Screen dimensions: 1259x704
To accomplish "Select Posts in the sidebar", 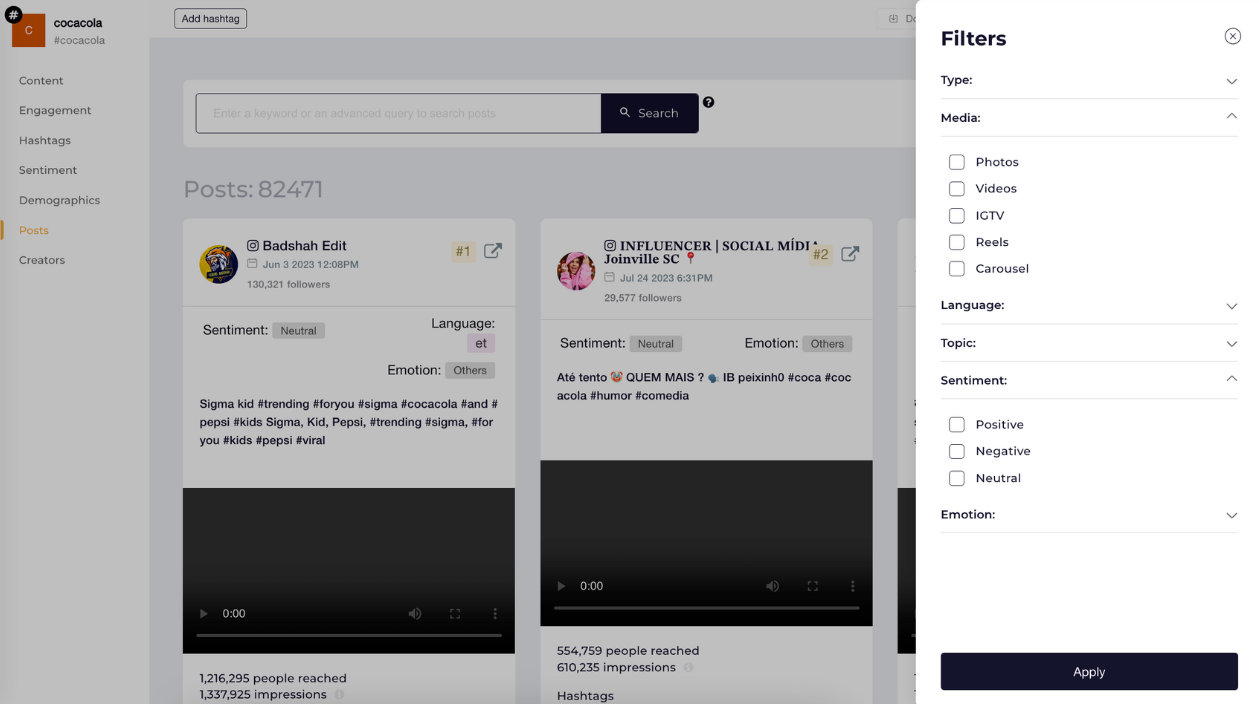I will click(x=34, y=230).
